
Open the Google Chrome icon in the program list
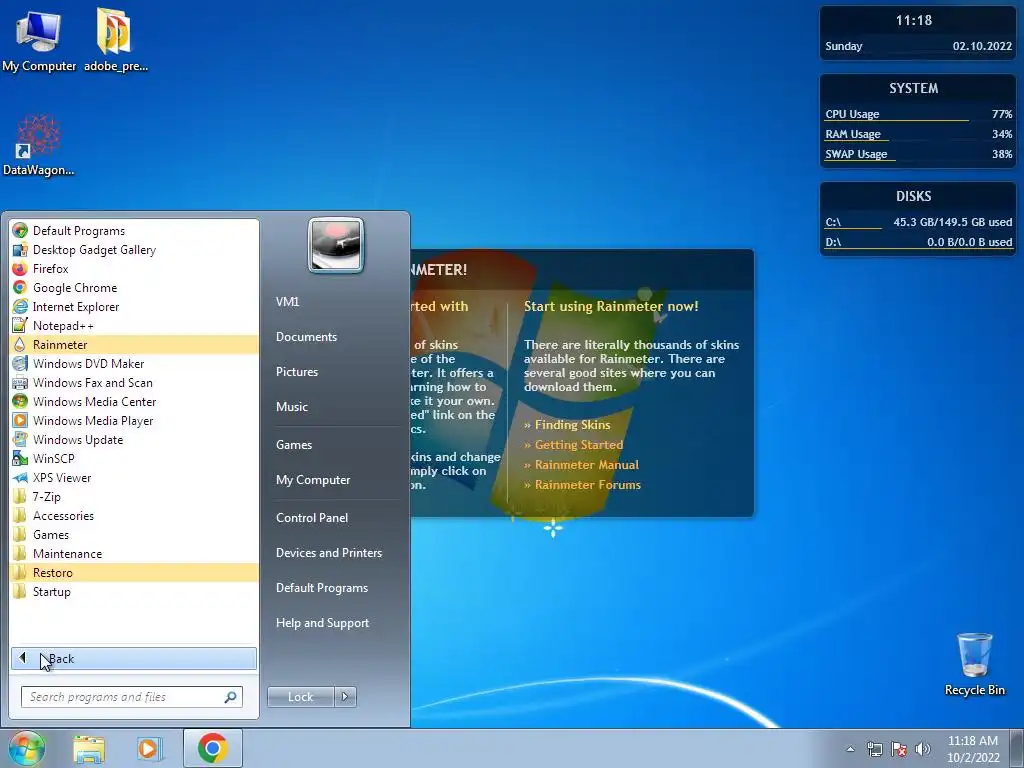pos(20,287)
